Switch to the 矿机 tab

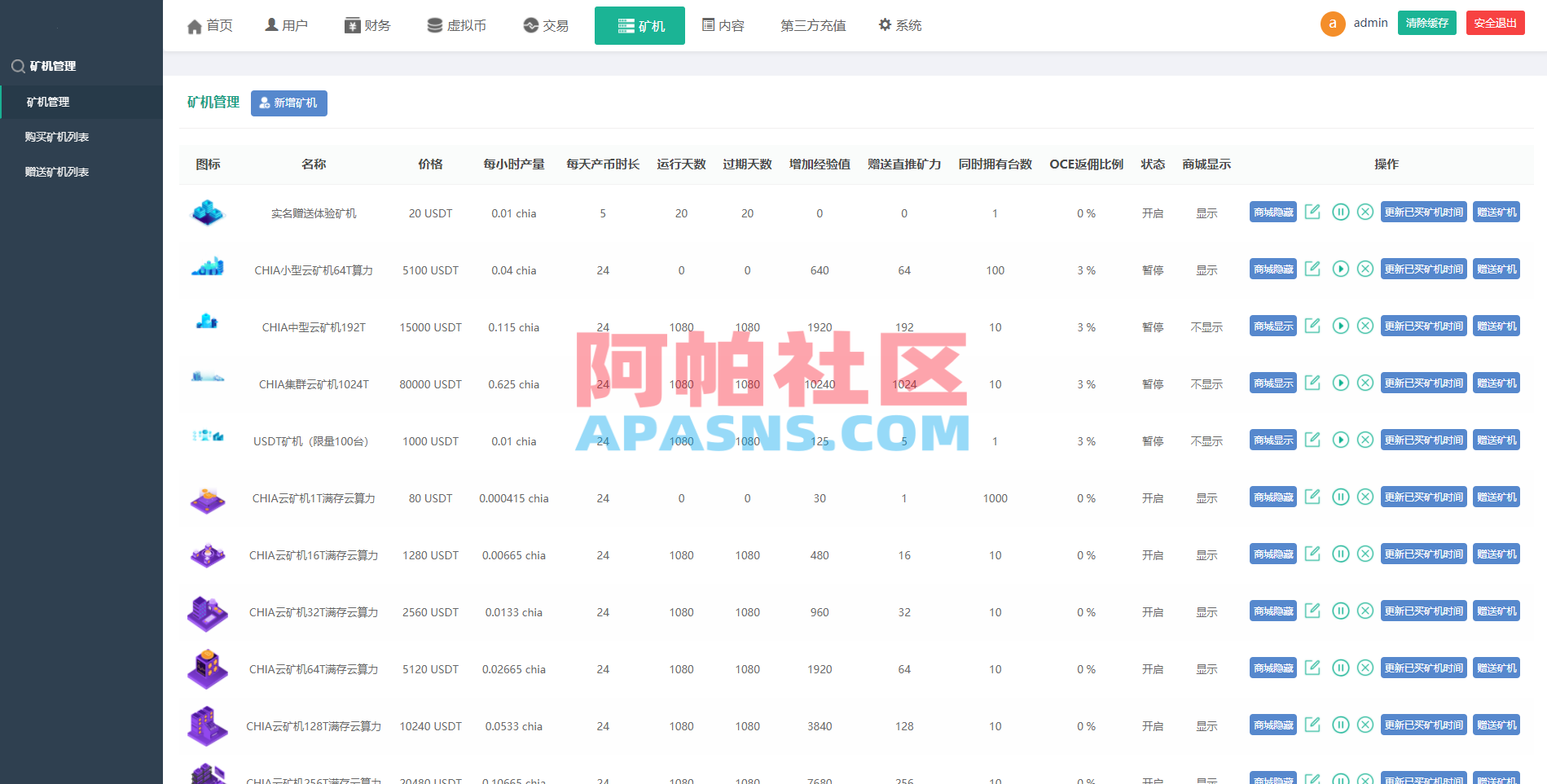[x=639, y=25]
